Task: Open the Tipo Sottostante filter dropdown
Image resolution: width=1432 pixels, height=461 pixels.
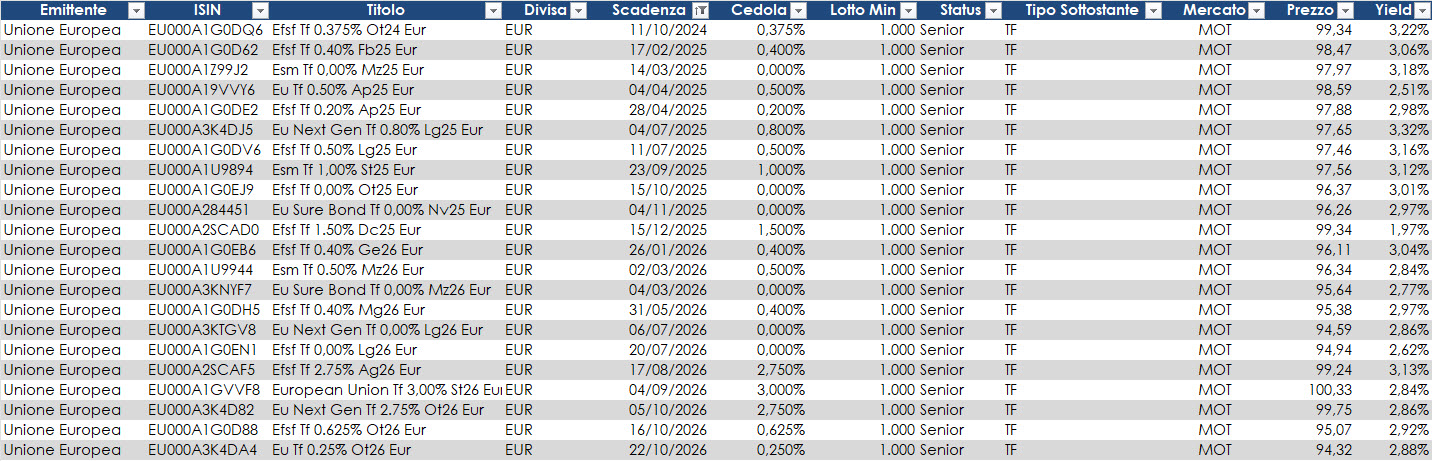Action: (x=1153, y=10)
